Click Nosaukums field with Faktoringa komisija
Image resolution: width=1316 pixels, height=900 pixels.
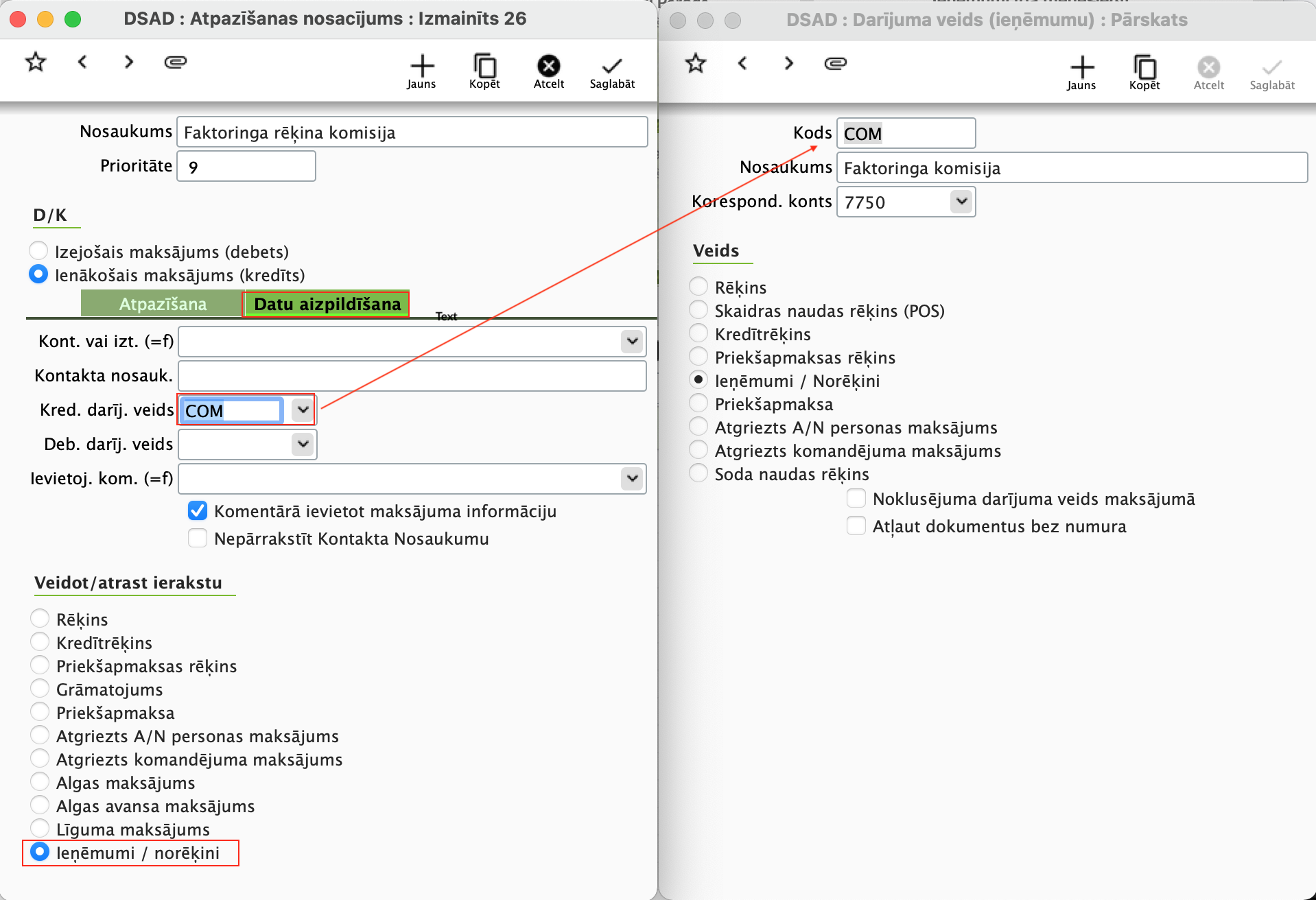(1072, 167)
